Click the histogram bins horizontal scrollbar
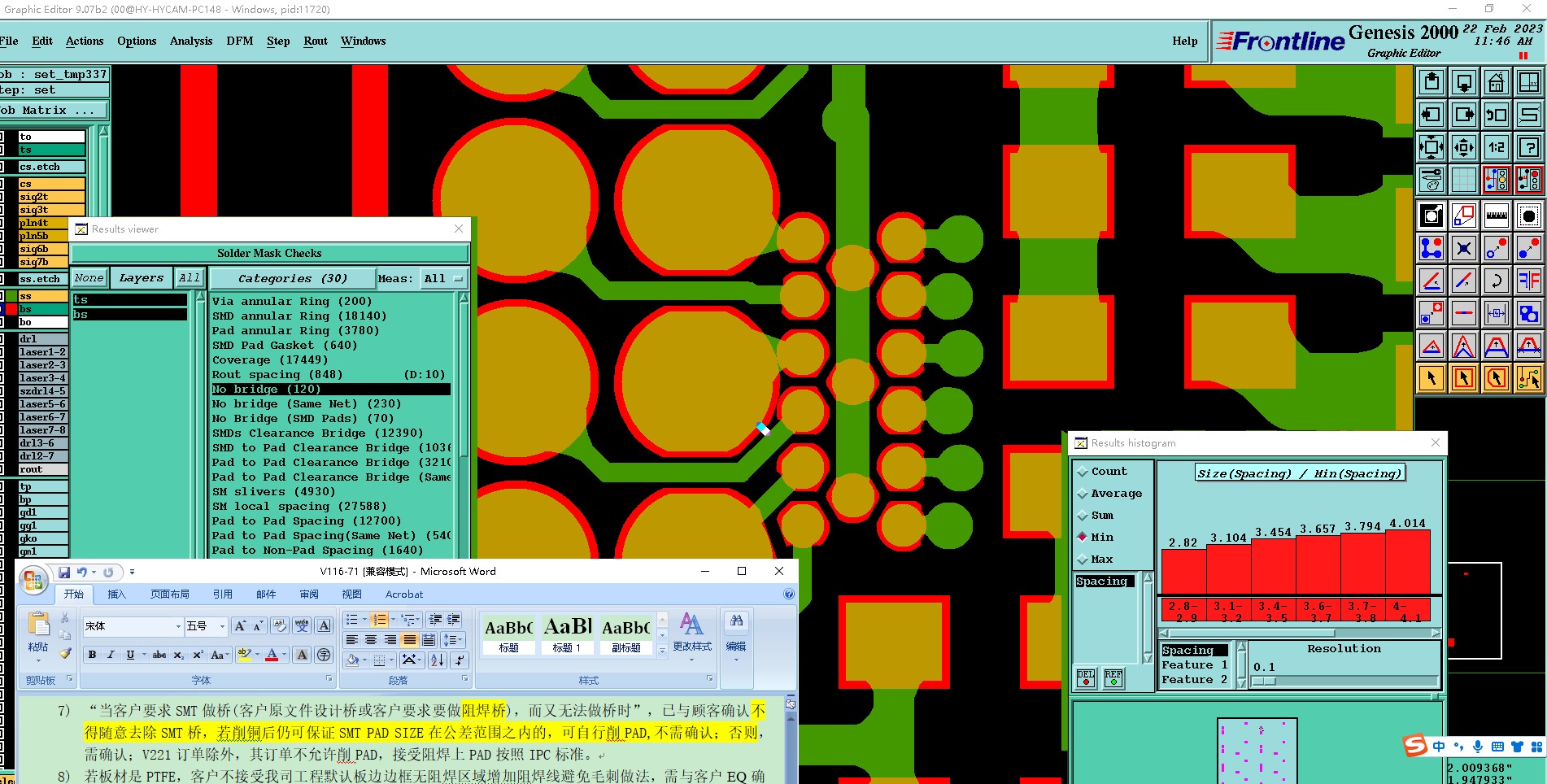1547x784 pixels. point(1299,633)
